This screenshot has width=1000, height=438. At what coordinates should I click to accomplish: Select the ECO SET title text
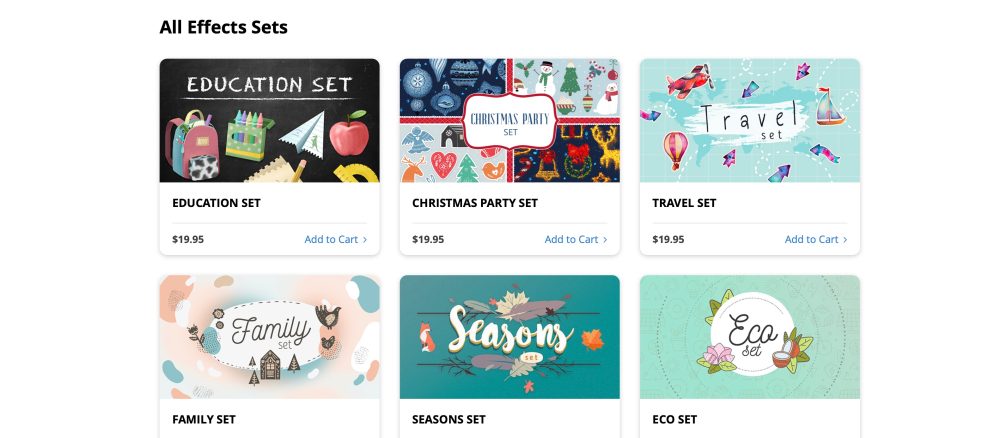tap(675, 420)
